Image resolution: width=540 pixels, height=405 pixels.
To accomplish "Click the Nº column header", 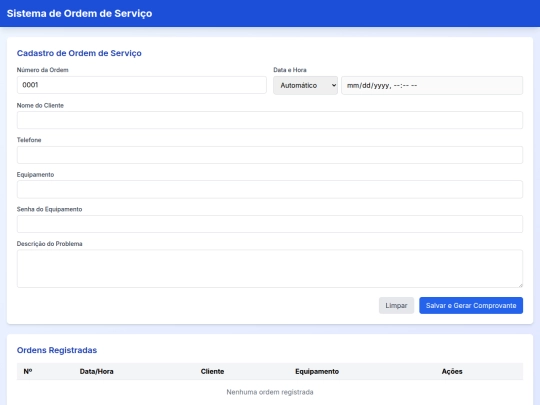I will point(28,371).
